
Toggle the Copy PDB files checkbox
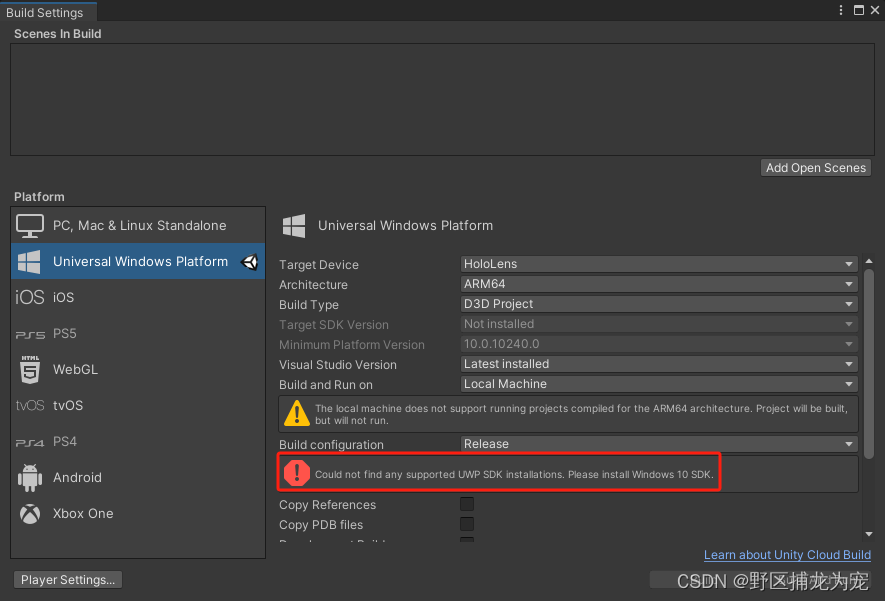467,525
